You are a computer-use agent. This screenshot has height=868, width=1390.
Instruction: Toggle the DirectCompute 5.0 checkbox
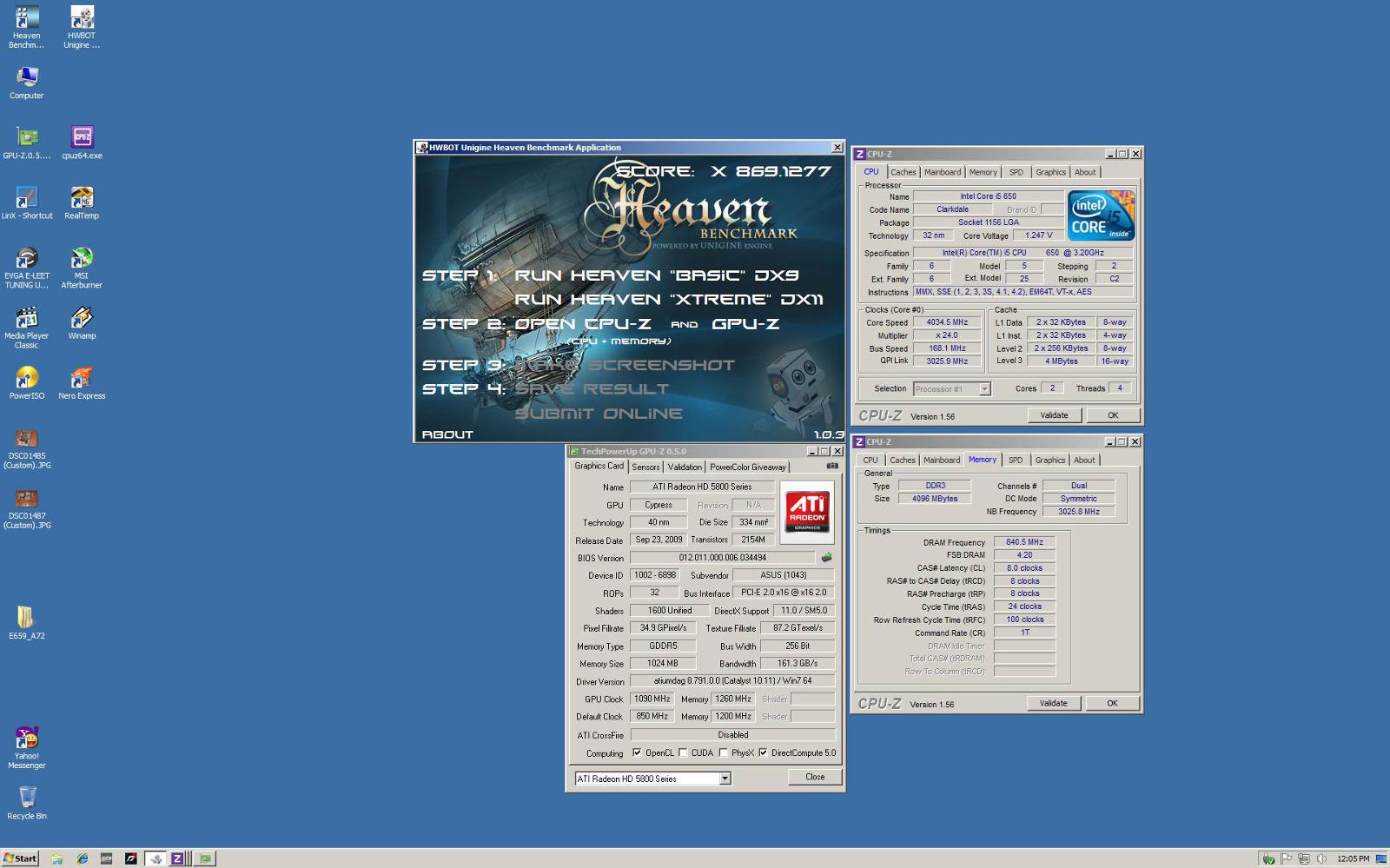(x=763, y=753)
